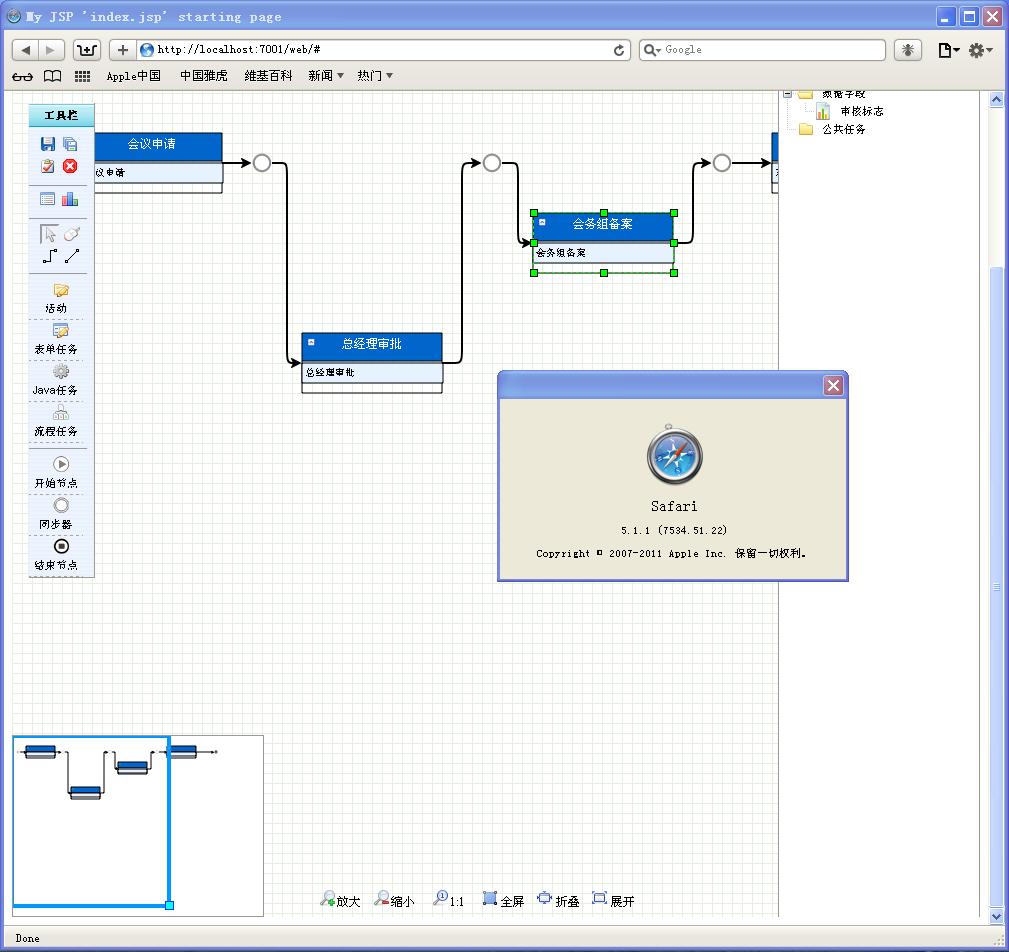Choose the 结束节点 end node icon
This screenshot has height=952, width=1009.
click(61, 546)
